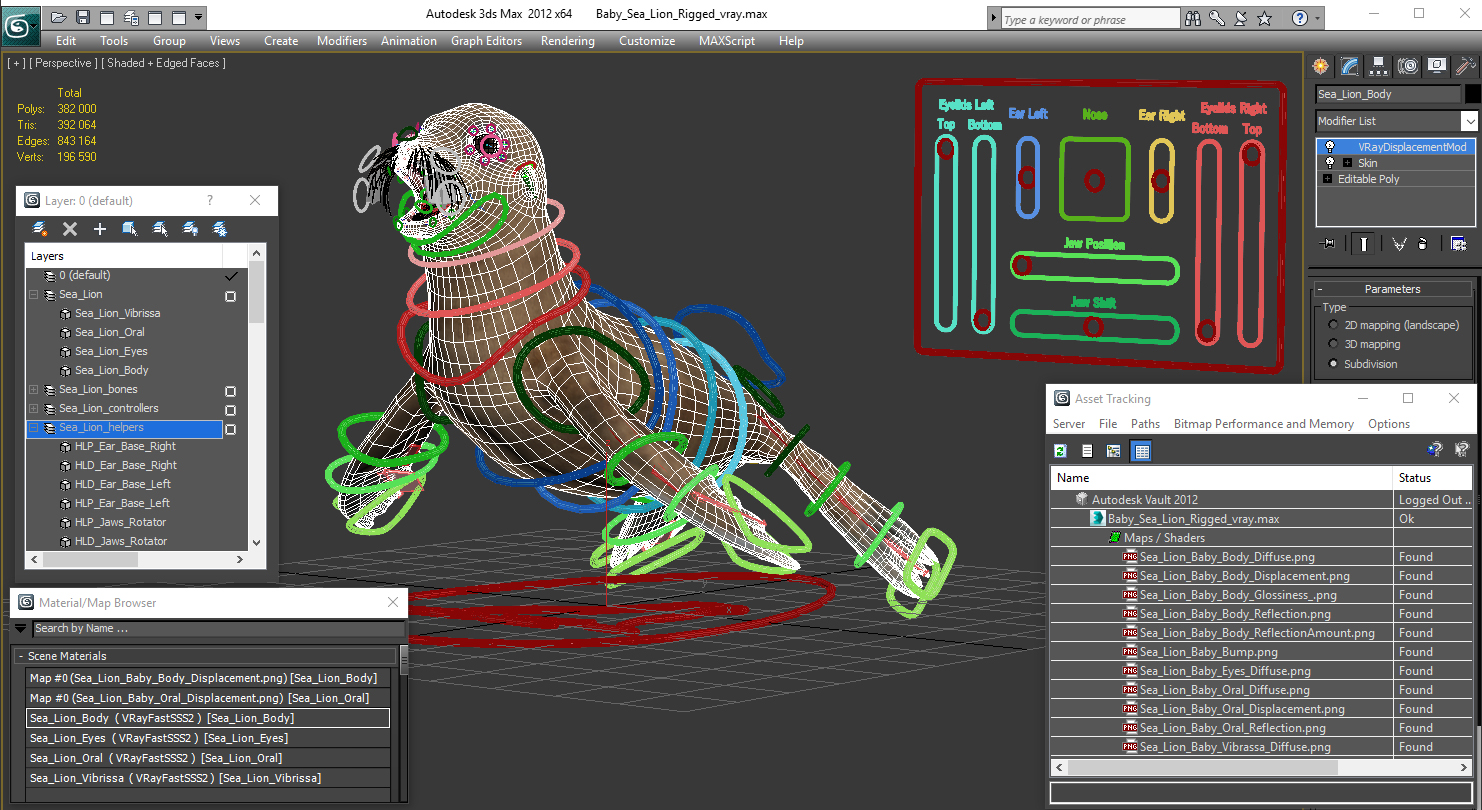Click Configure Modifier Sets icon
1482x810 pixels.
1458,243
